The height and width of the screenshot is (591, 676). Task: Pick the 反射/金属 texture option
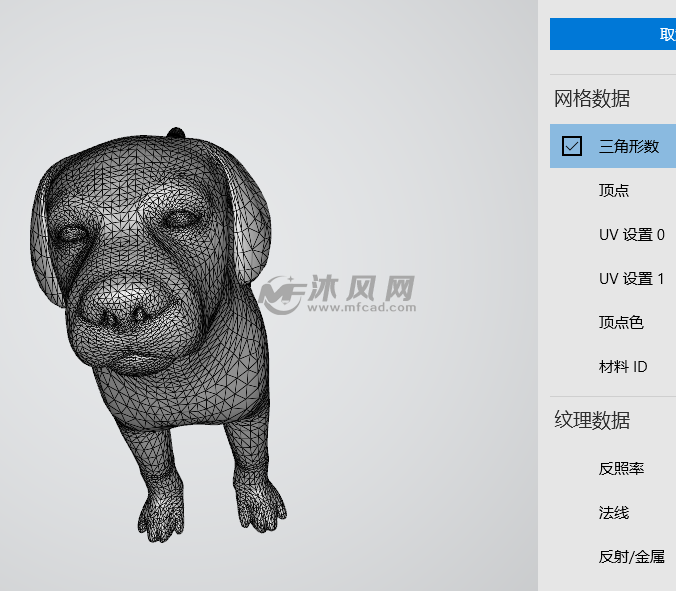click(631, 556)
